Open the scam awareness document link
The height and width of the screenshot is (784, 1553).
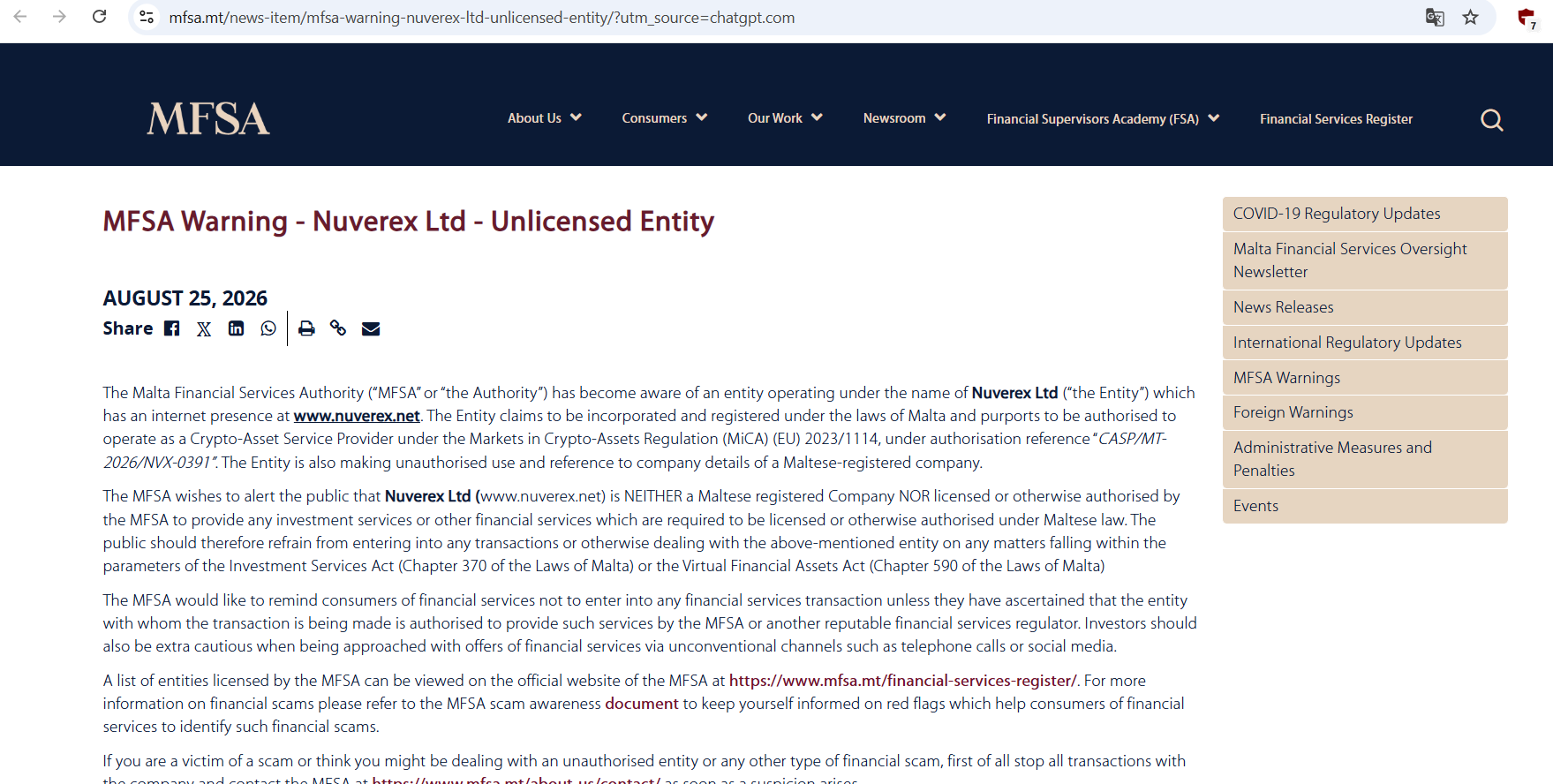click(642, 704)
